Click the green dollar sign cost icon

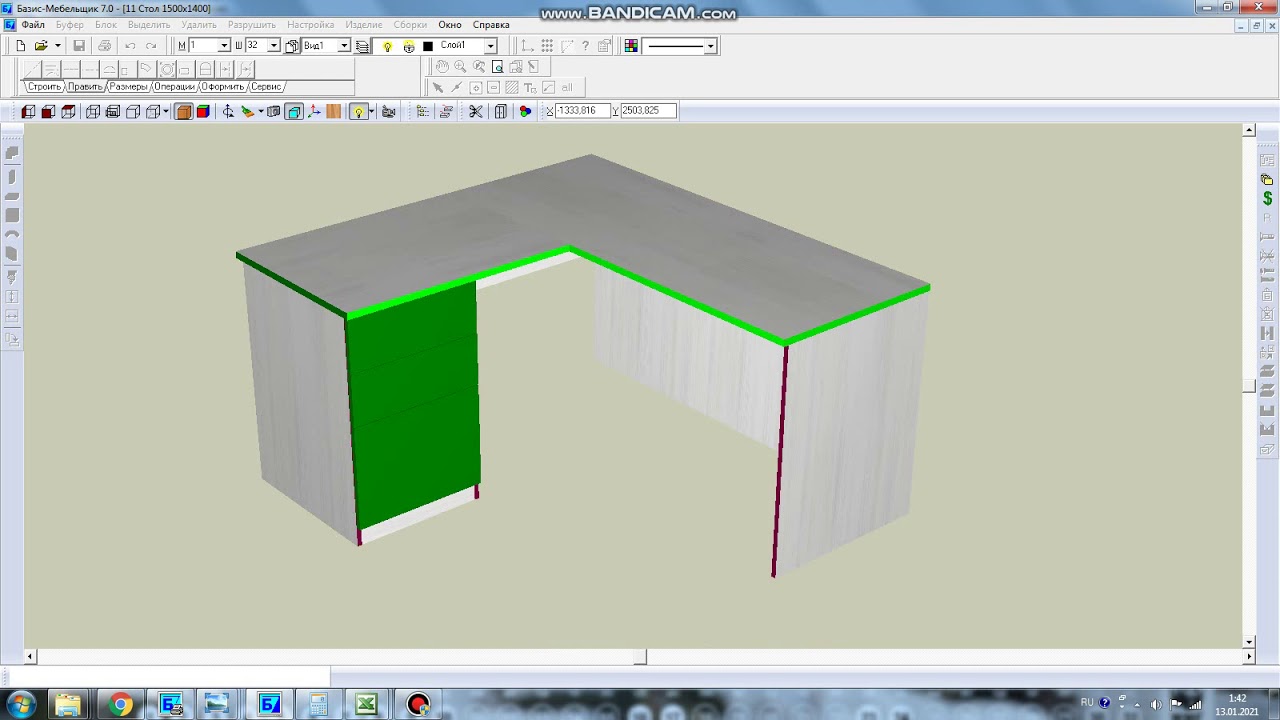click(x=1267, y=198)
